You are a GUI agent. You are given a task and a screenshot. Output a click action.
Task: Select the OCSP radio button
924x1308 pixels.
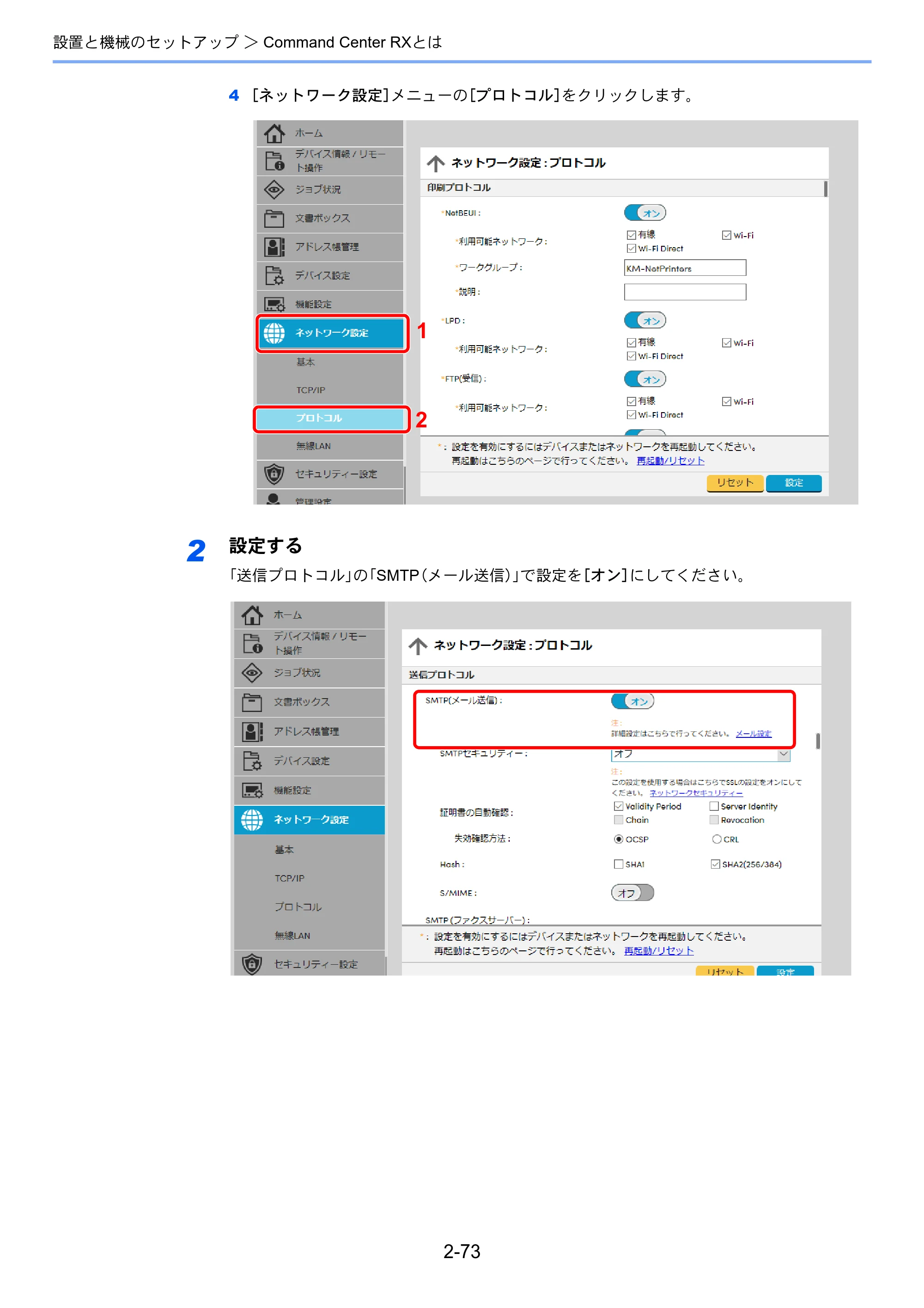tap(619, 839)
